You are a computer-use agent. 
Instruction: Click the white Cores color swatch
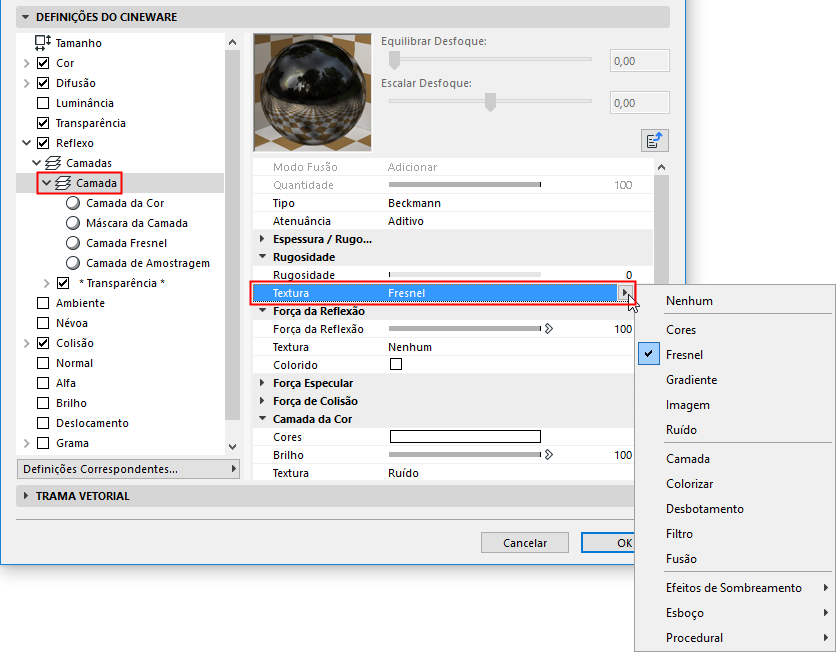(x=464, y=436)
